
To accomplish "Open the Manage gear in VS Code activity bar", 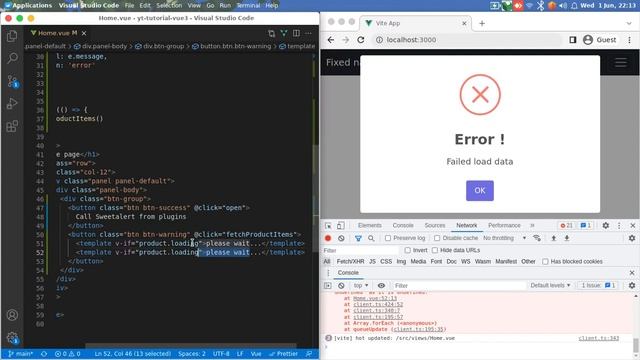I will pos(12,338).
